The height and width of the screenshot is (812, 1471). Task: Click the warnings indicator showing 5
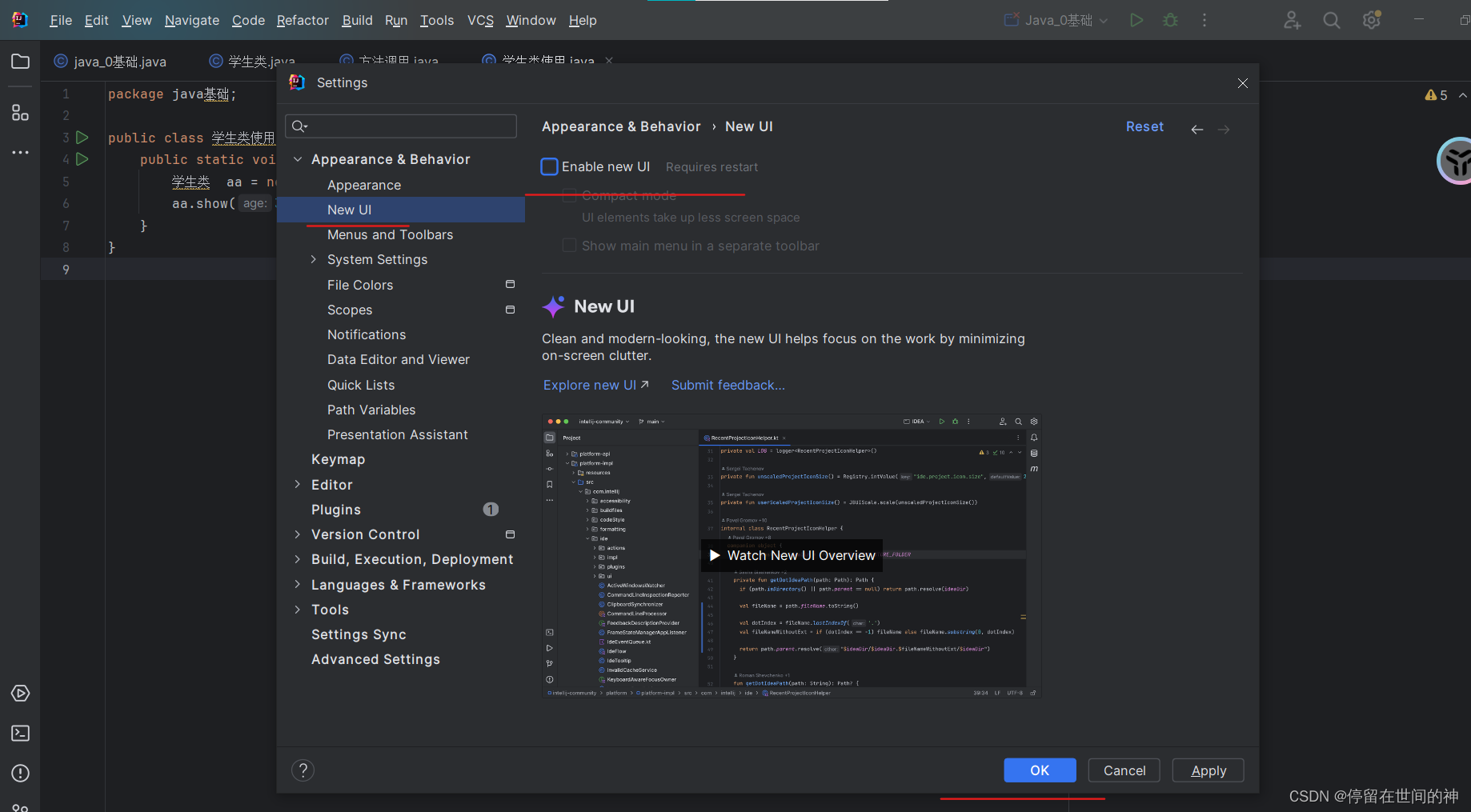click(1436, 95)
